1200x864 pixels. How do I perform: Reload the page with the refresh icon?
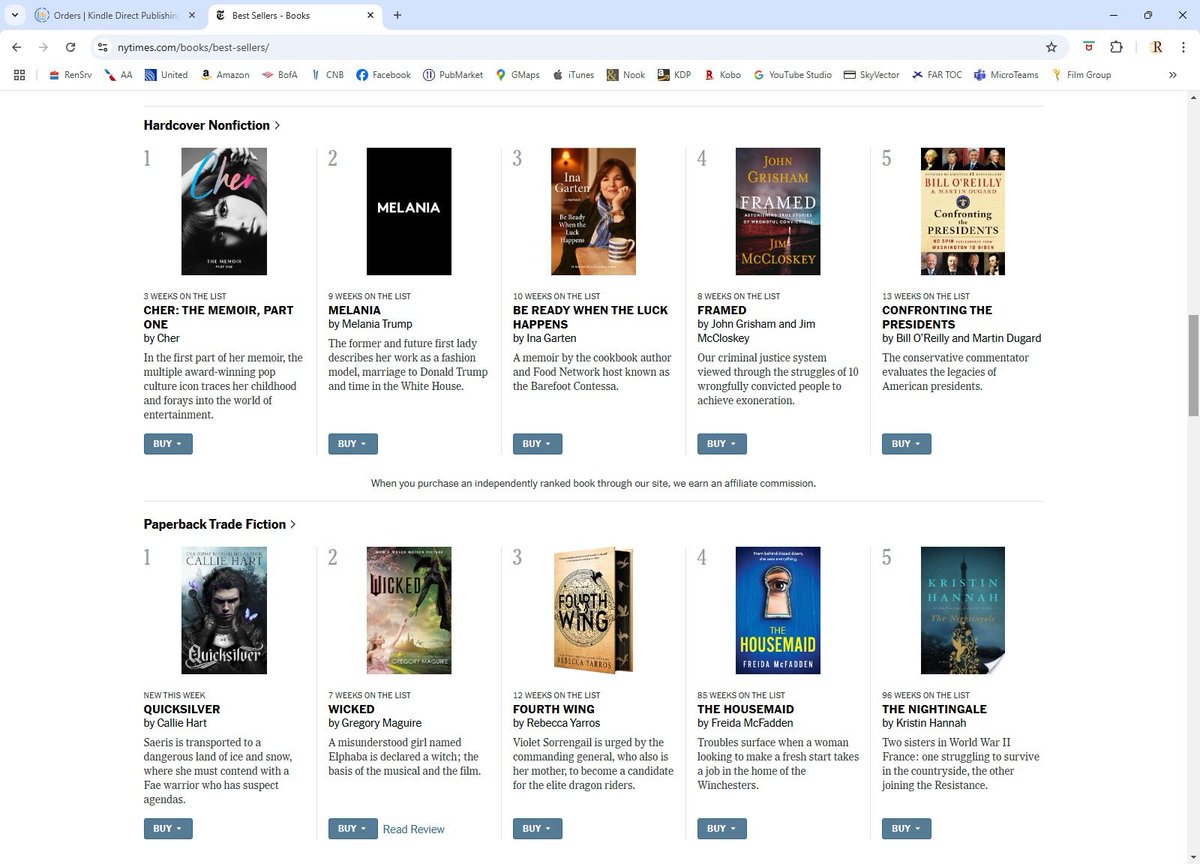tap(70, 47)
